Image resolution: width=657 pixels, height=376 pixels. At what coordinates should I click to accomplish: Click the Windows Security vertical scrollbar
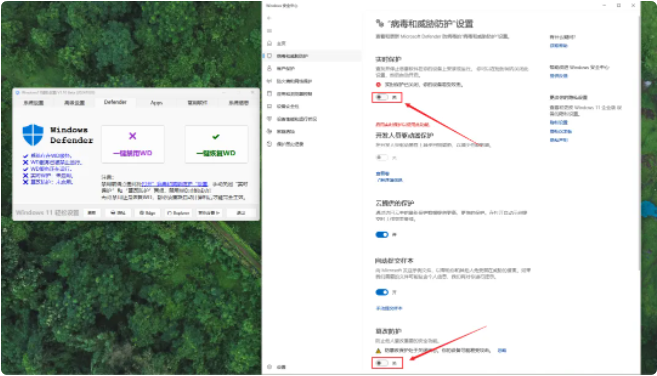click(x=638, y=138)
